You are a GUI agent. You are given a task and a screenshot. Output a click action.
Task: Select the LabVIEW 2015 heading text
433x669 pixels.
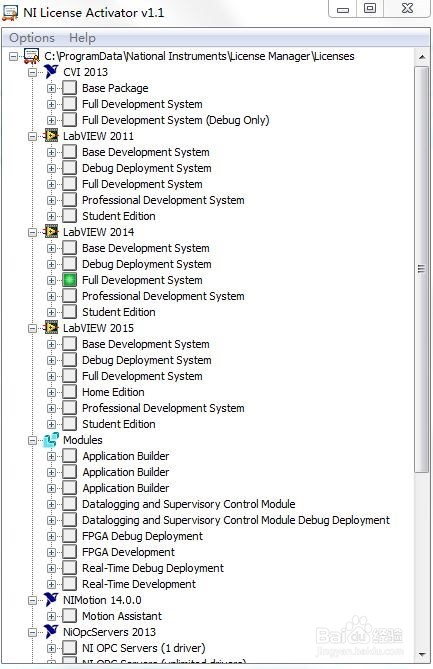[98, 328]
